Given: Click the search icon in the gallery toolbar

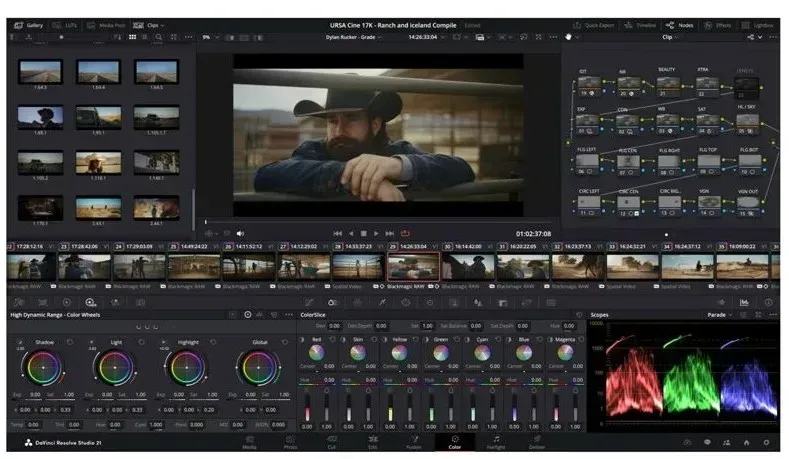Looking at the screenshot, I should pos(159,37).
